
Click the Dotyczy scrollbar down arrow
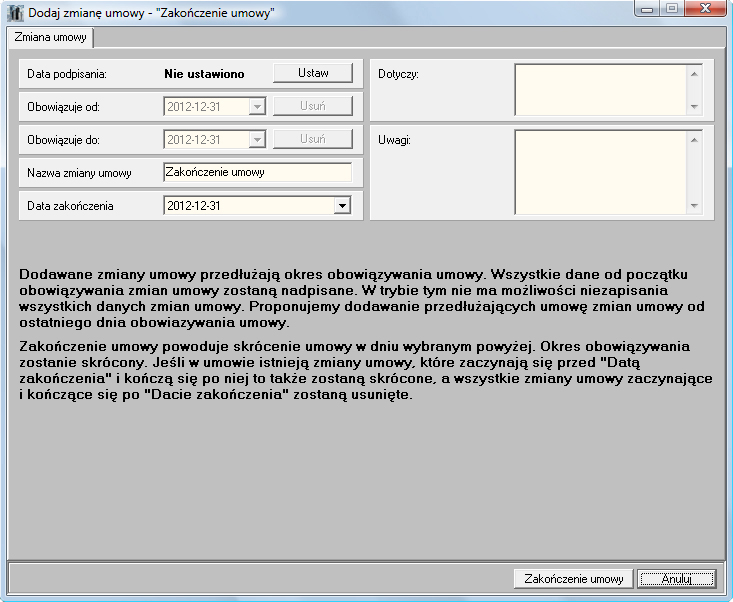pyautogui.click(x=694, y=107)
